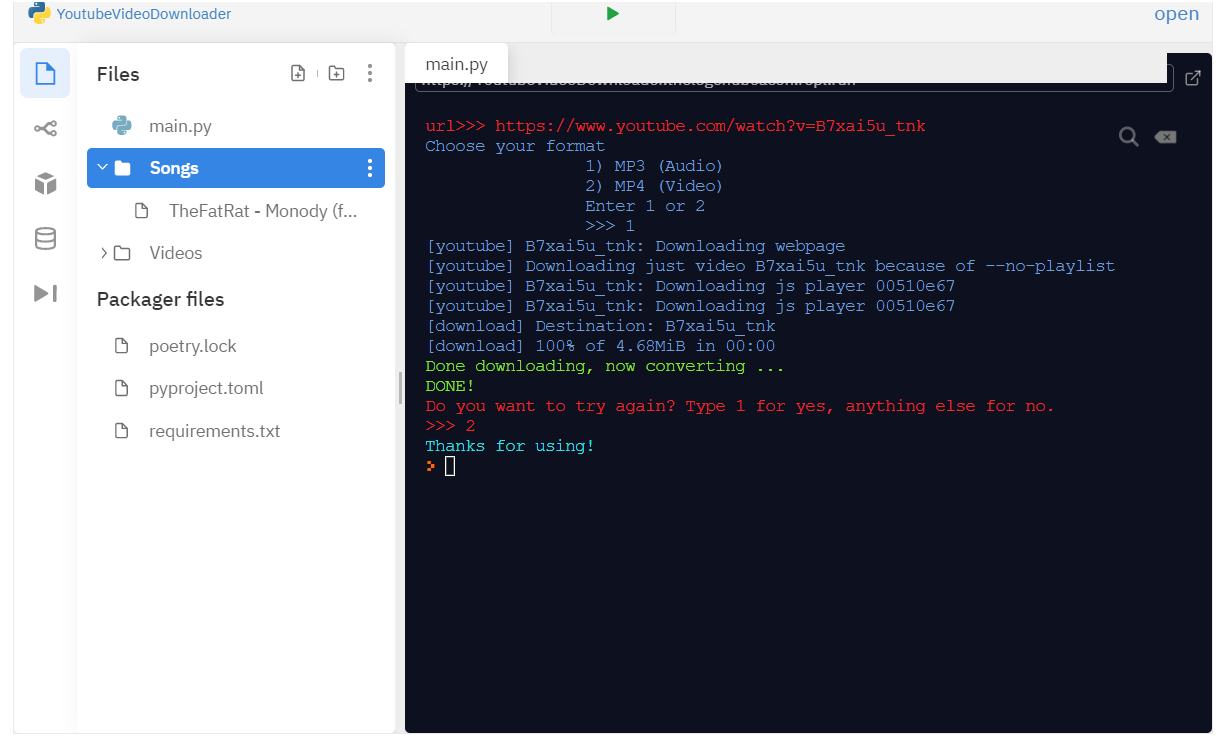Run the program with the green play button
The image size is (1224, 740).
[613, 14]
